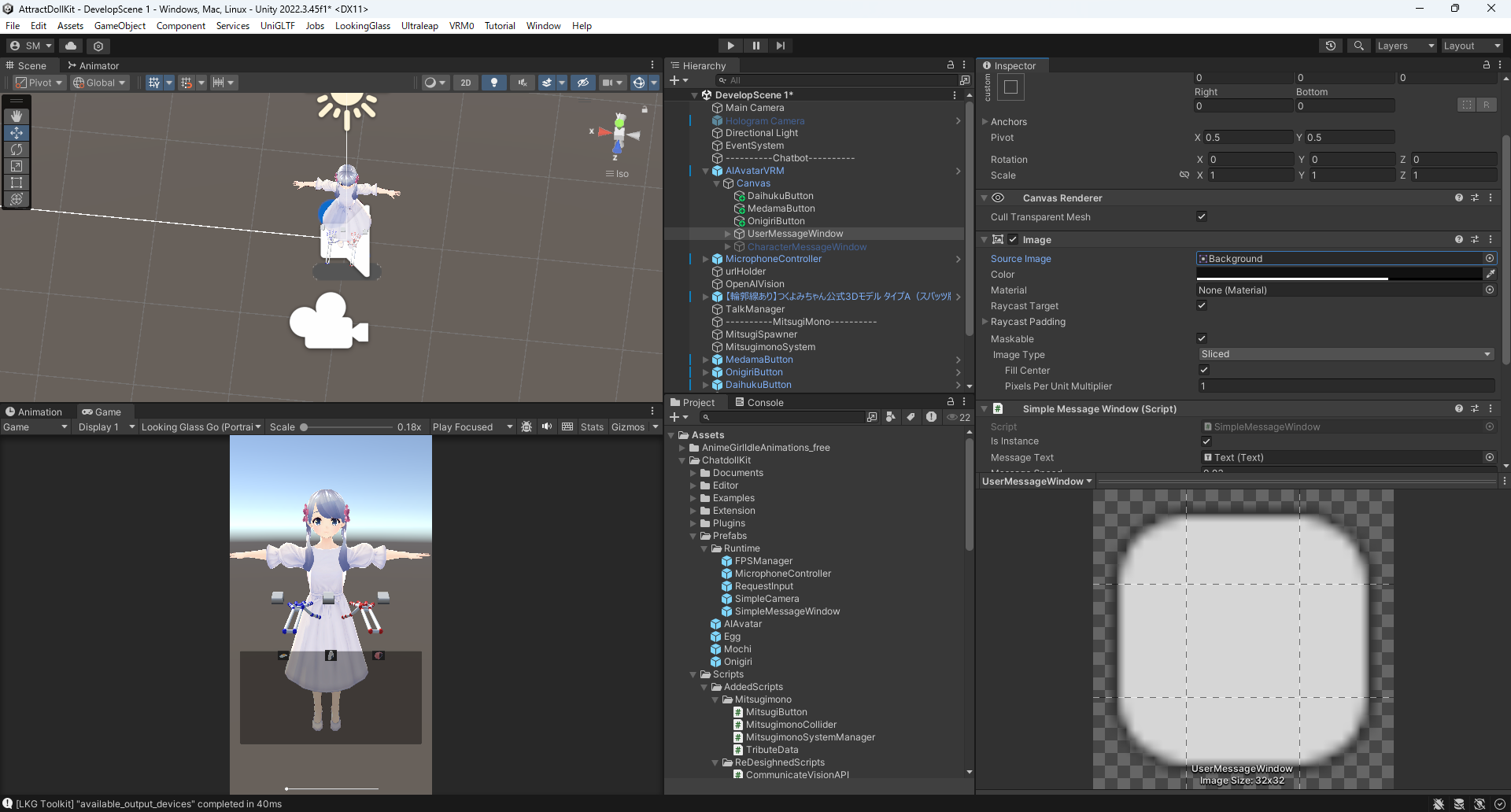The height and width of the screenshot is (812, 1511).
Task: Toggle the Fill Center checkbox
Action: point(1203,370)
